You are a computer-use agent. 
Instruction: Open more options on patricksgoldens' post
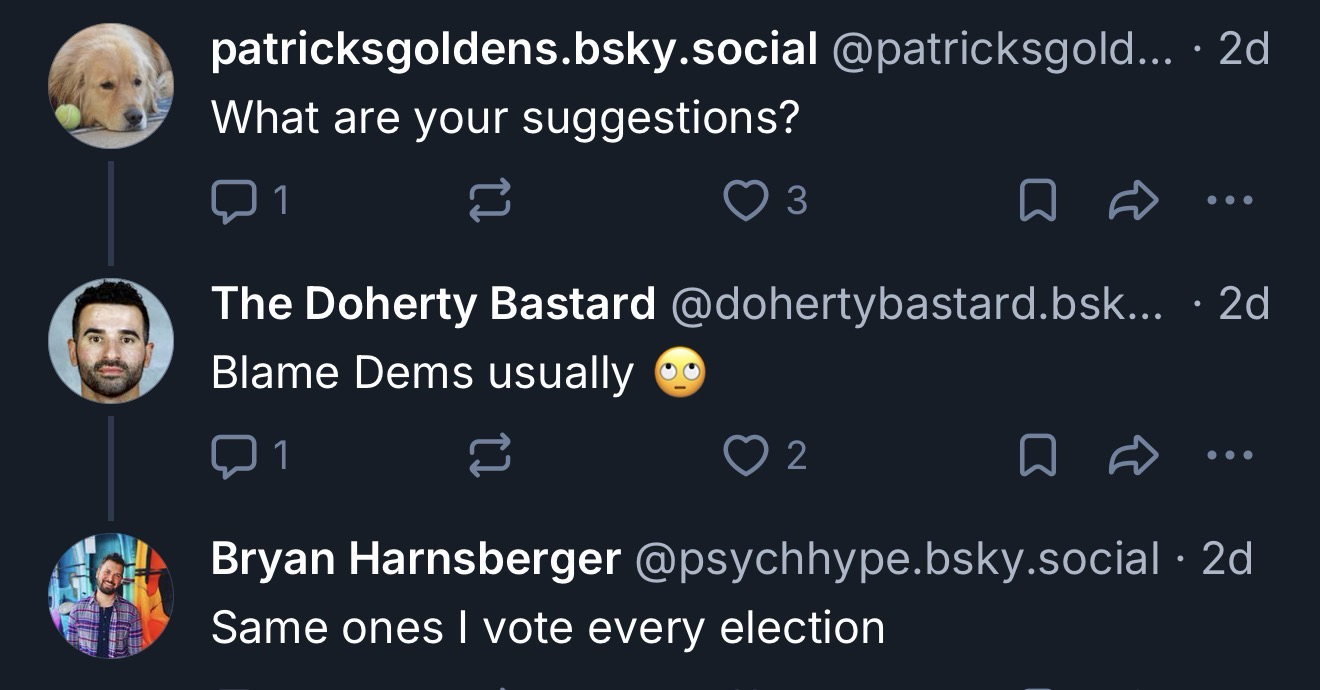(x=1229, y=202)
